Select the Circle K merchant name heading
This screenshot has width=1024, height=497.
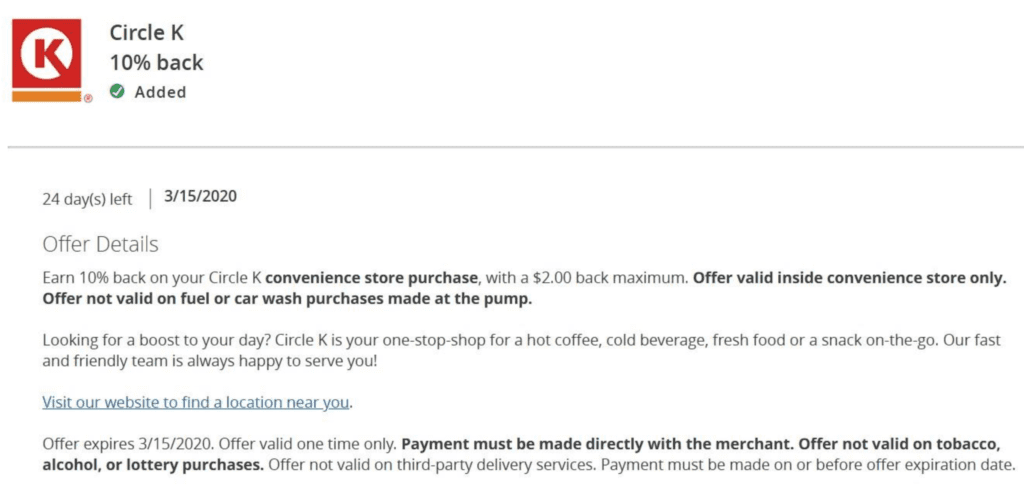click(150, 32)
